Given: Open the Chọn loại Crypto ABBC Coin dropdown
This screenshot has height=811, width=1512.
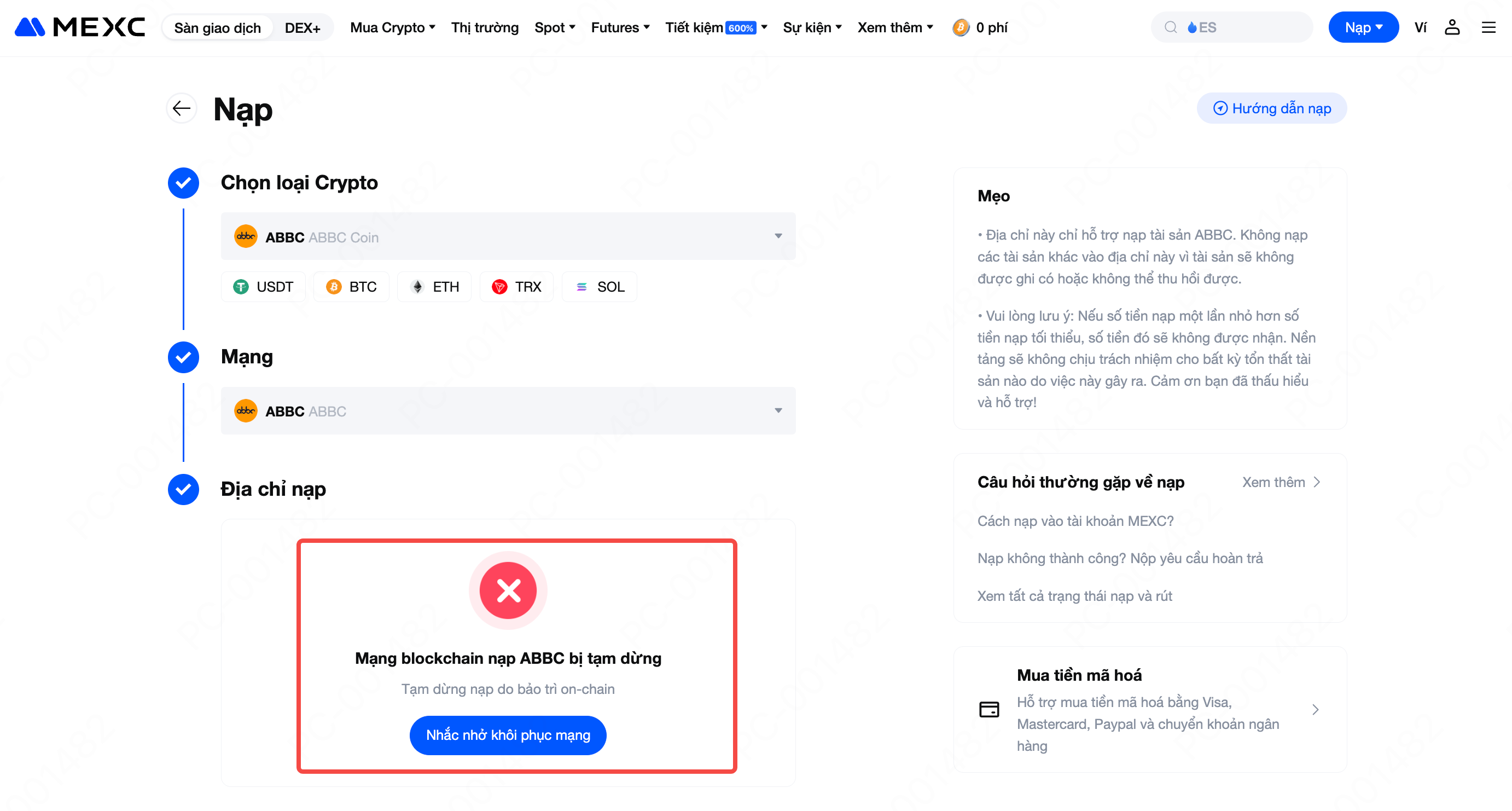Looking at the screenshot, I should (x=508, y=236).
